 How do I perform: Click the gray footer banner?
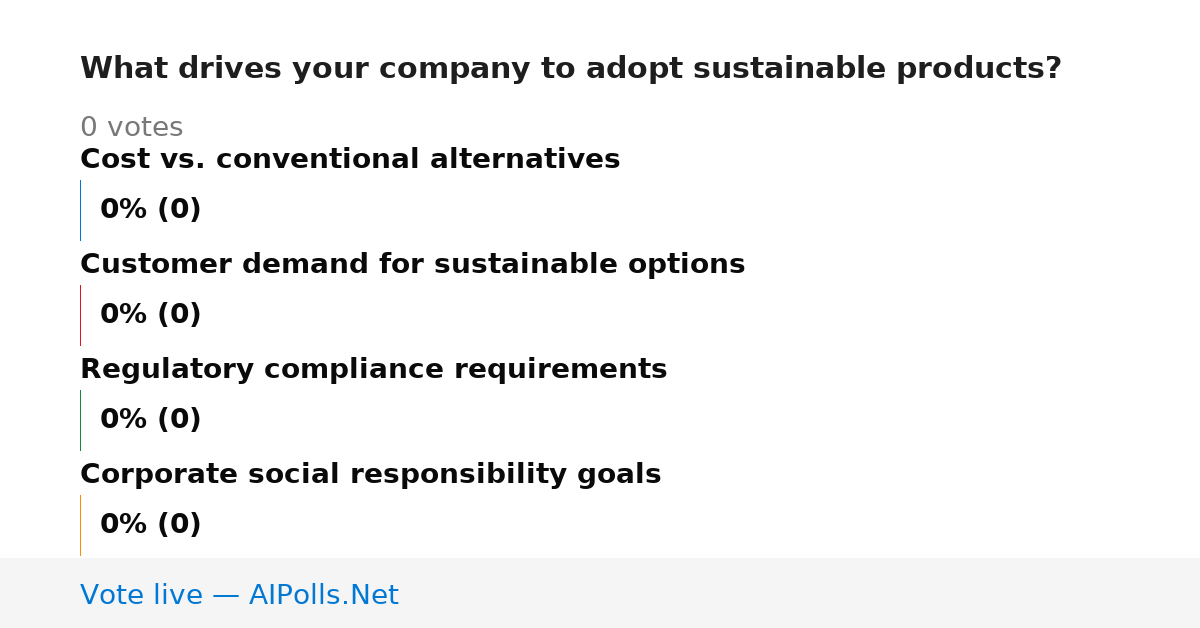click(600, 593)
